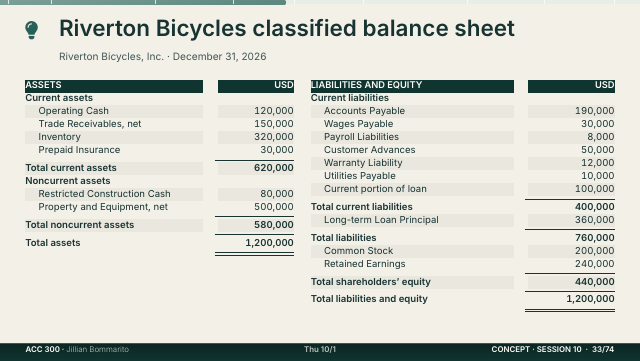Viewport: 640px width, 361px height.
Task: Click 'Property and Equipment, net' label
Action: pyautogui.click(x=103, y=207)
